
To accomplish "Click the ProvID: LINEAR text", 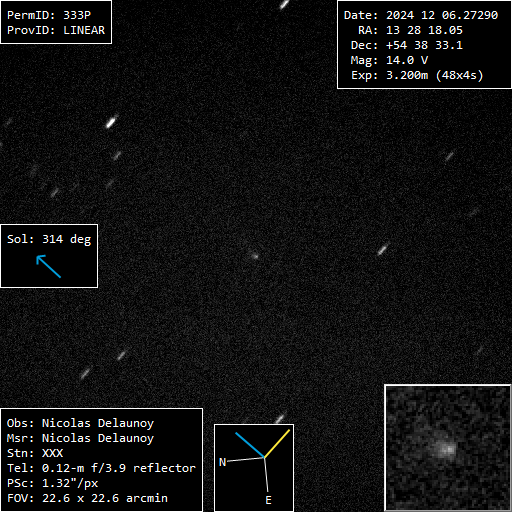I will coord(56,30).
